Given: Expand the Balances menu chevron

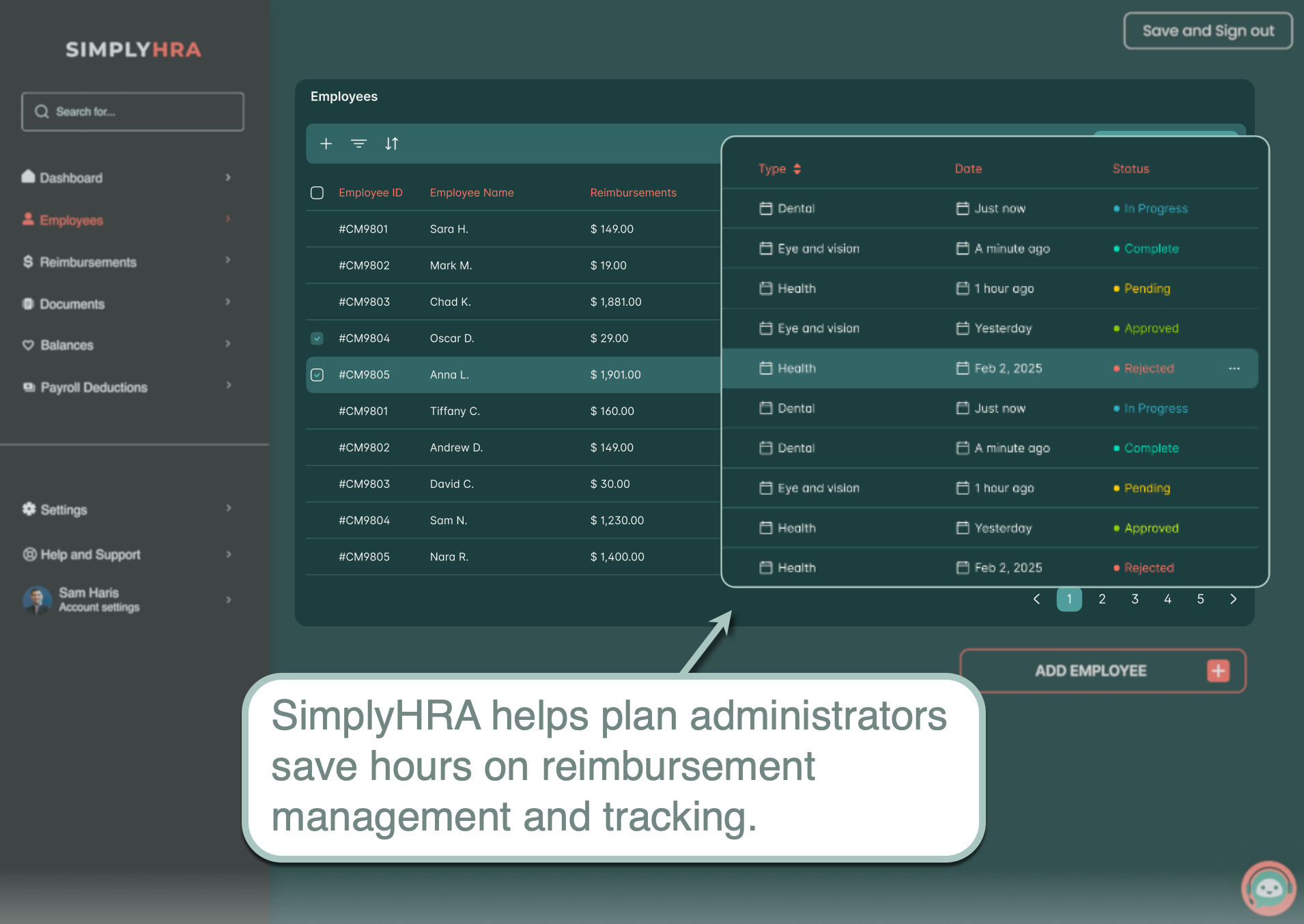Looking at the screenshot, I should coord(228,343).
